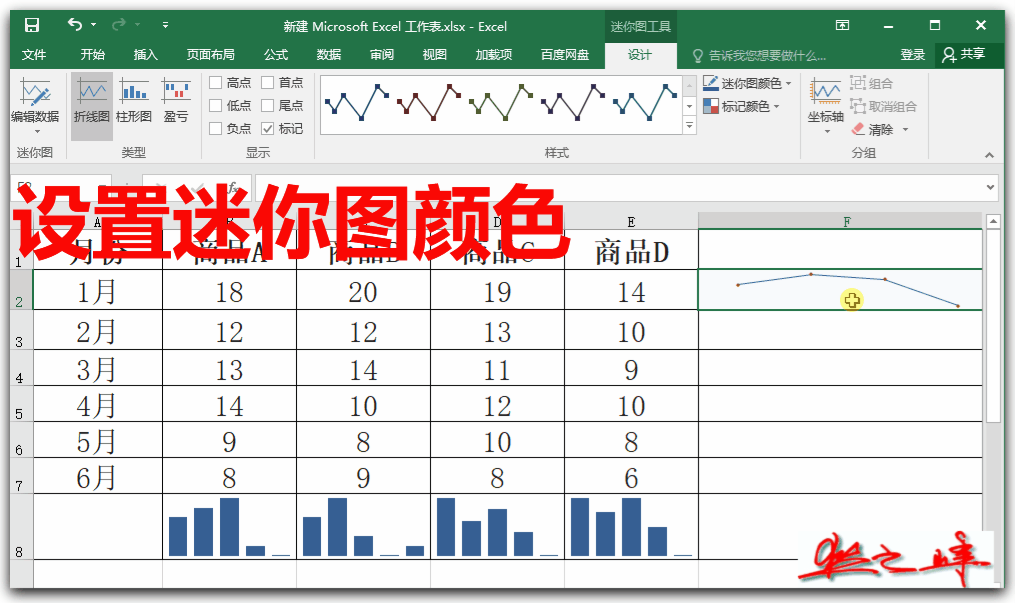
Task: Click the Ribbon Display Options icon
Action: click(x=842, y=25)
